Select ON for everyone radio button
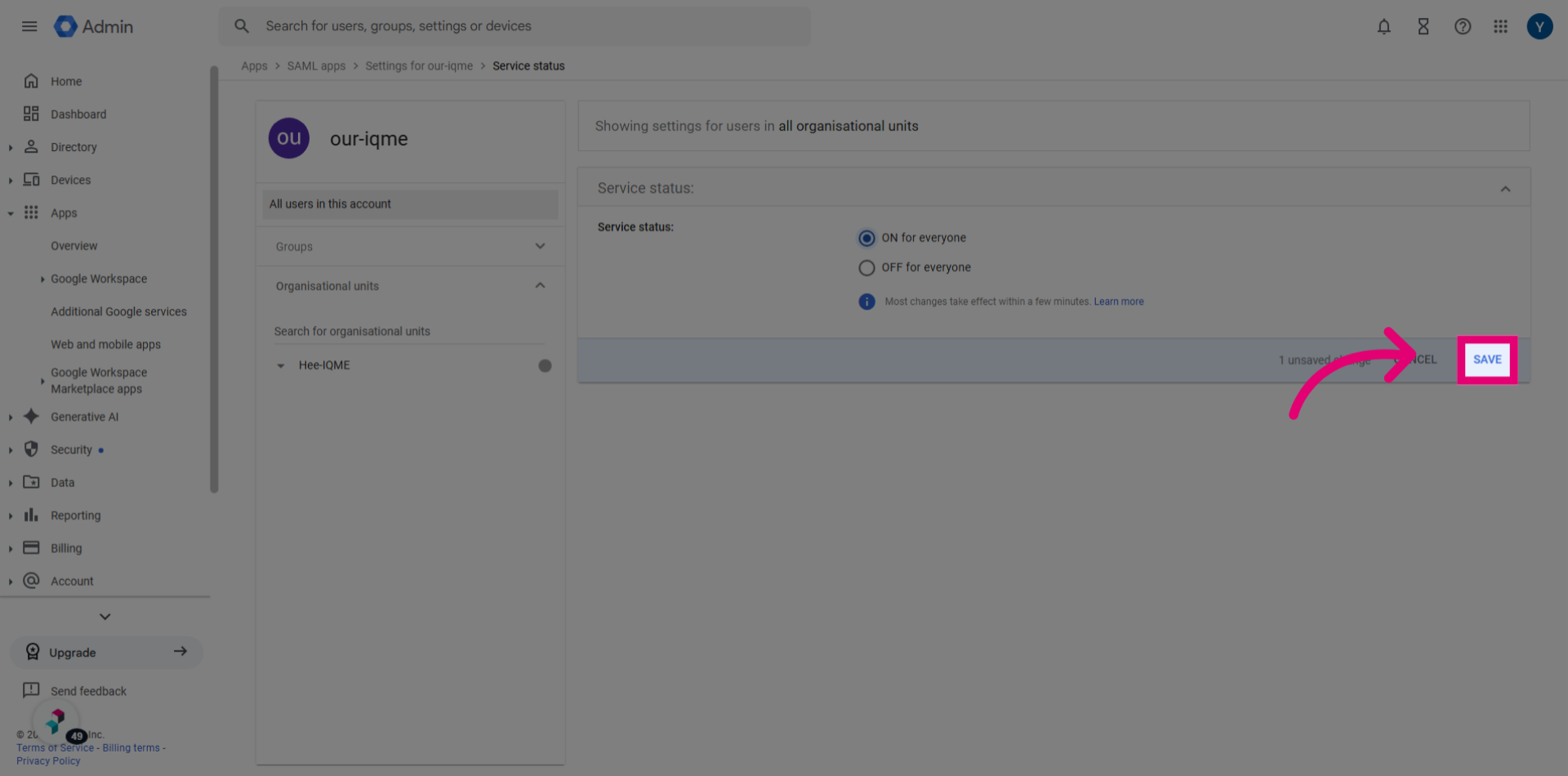Screen dimensions: 1568x776 (x=866, y=238)
